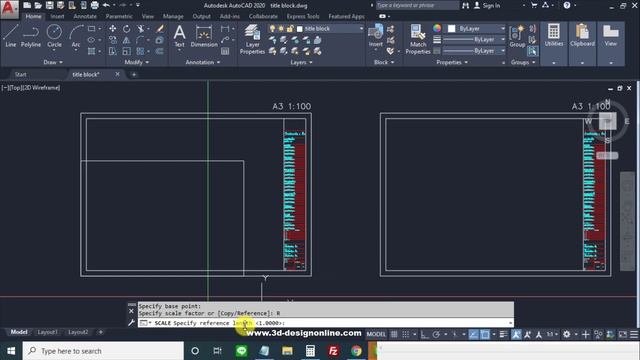Screen dimensions: 640x360
Task: Close the command line window
Action: click(131, 311)
